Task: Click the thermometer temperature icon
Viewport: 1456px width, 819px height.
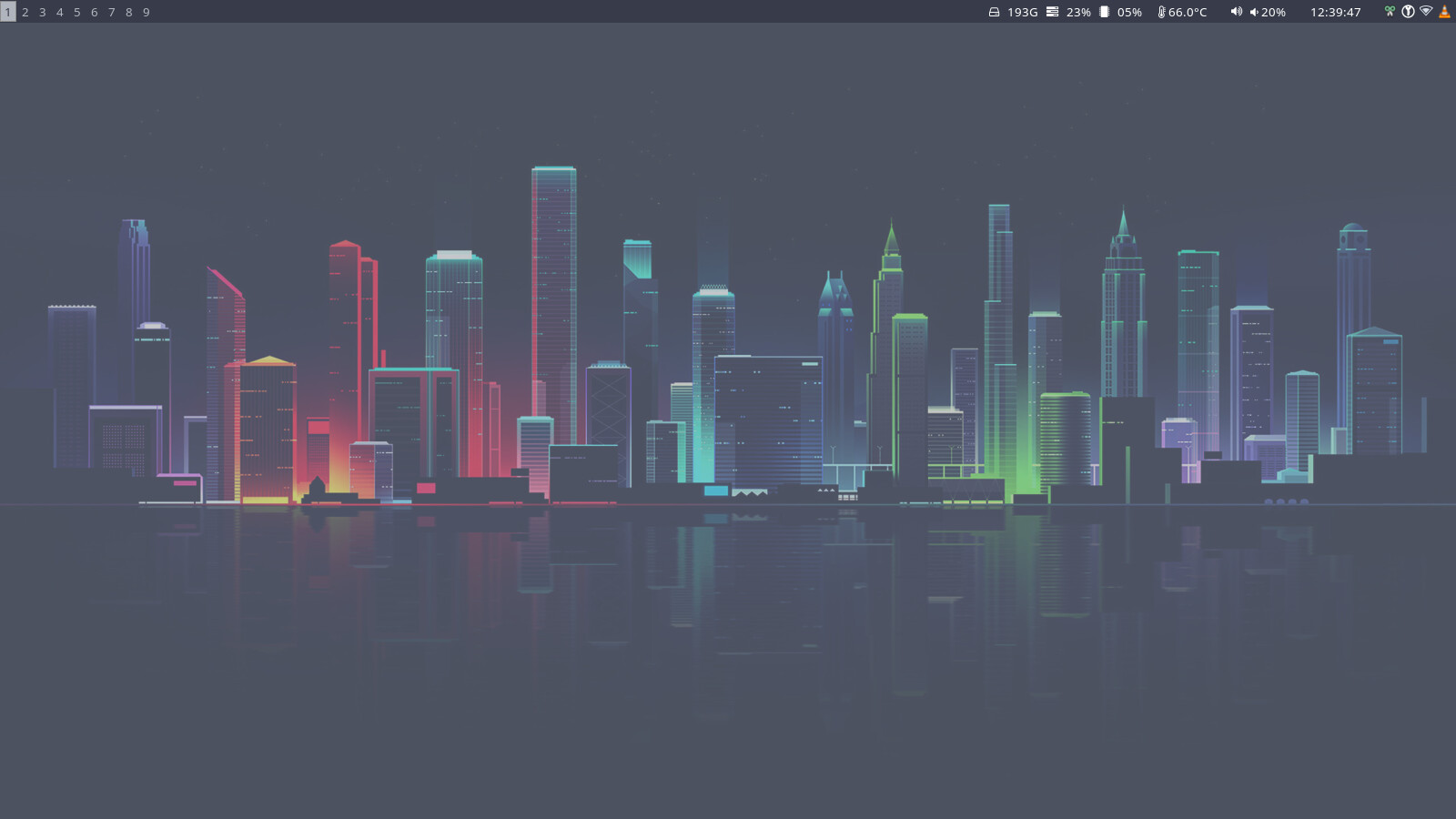Action: coord(1161,12)
